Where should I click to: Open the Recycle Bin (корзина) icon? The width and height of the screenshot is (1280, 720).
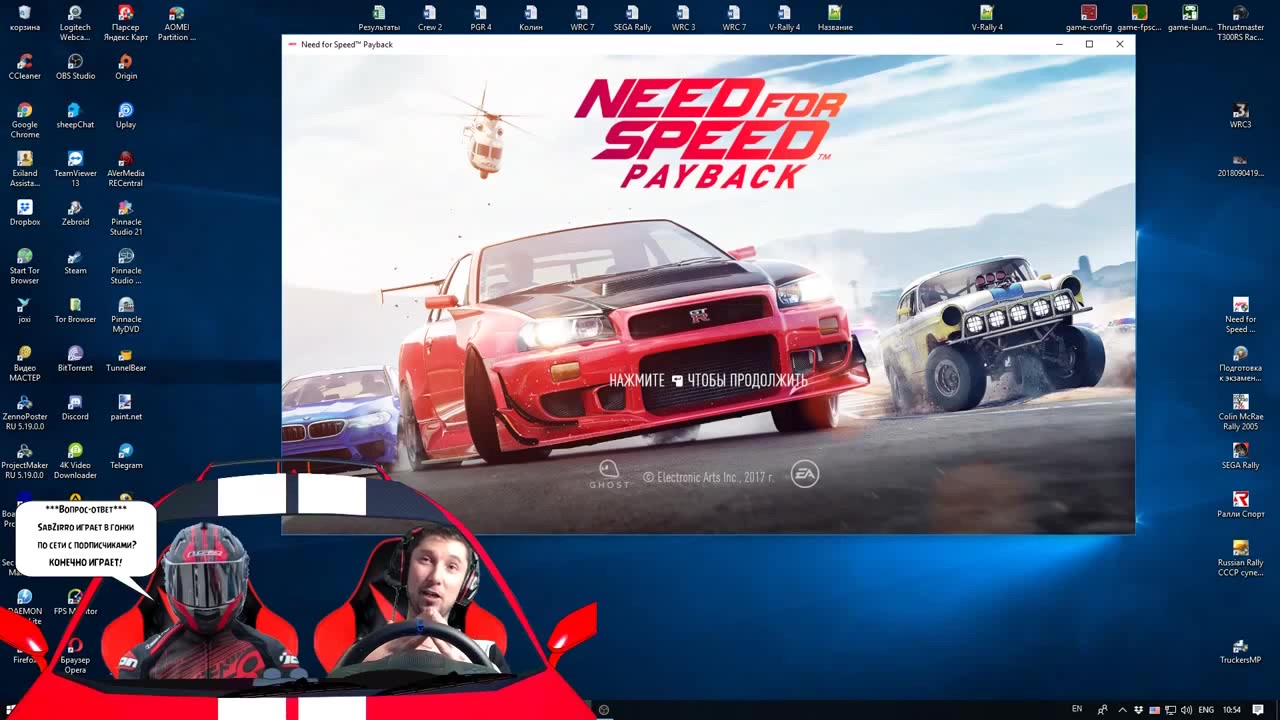coord(25,18)
